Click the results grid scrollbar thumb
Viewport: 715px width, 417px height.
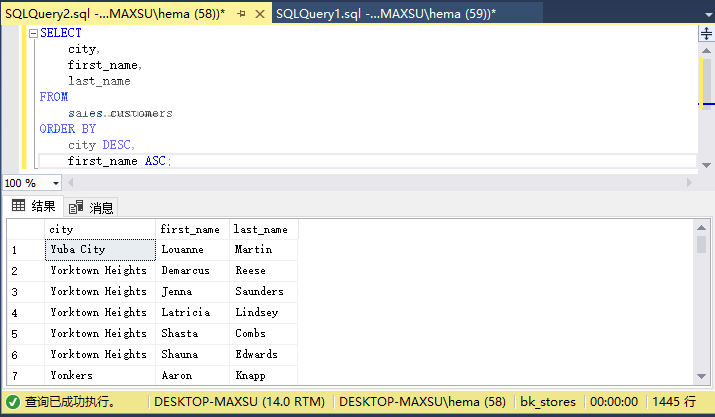pyautogui.click(x=701, y=244)
